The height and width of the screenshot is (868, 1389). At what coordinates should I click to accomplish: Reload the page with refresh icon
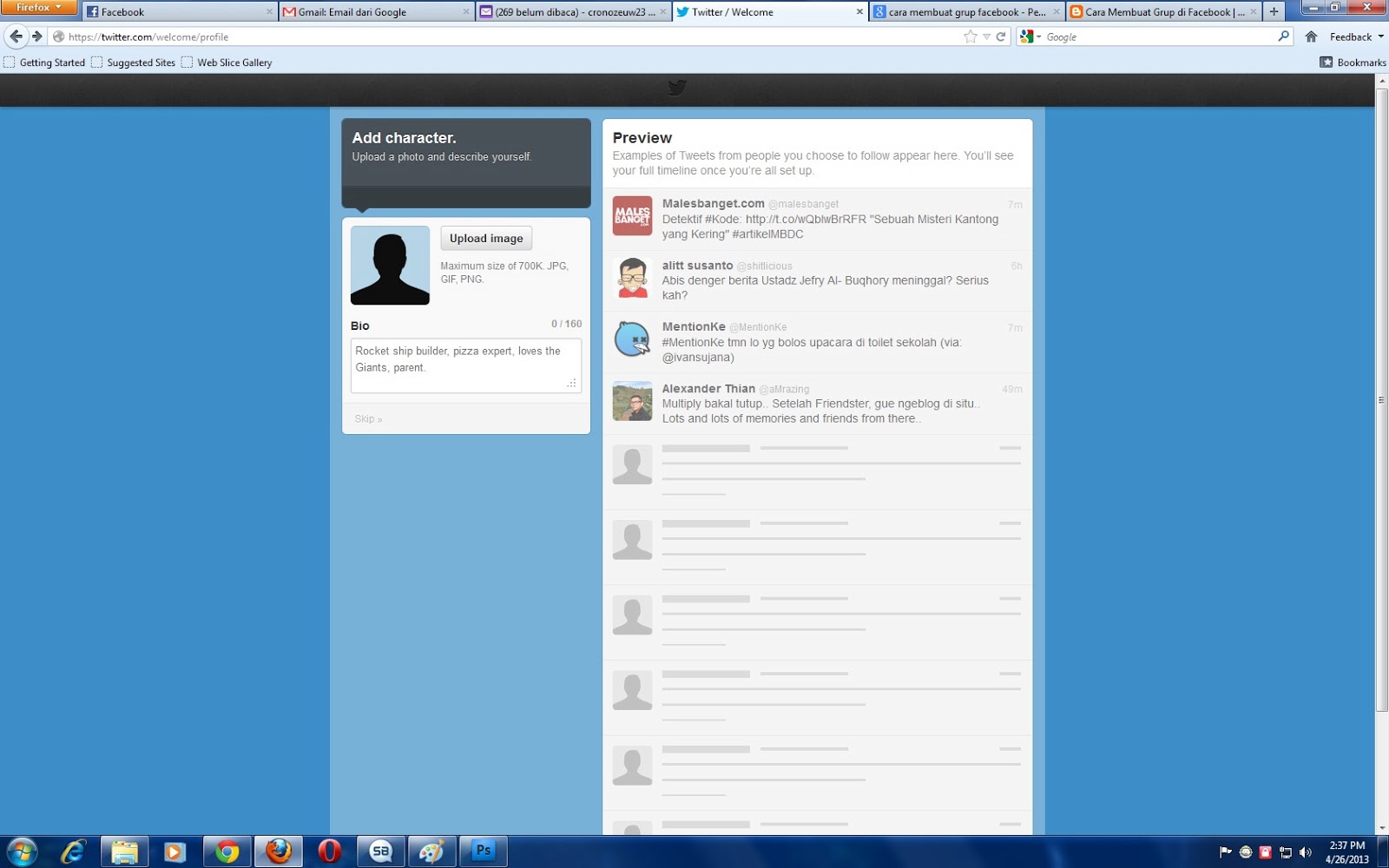[1001, 36]
